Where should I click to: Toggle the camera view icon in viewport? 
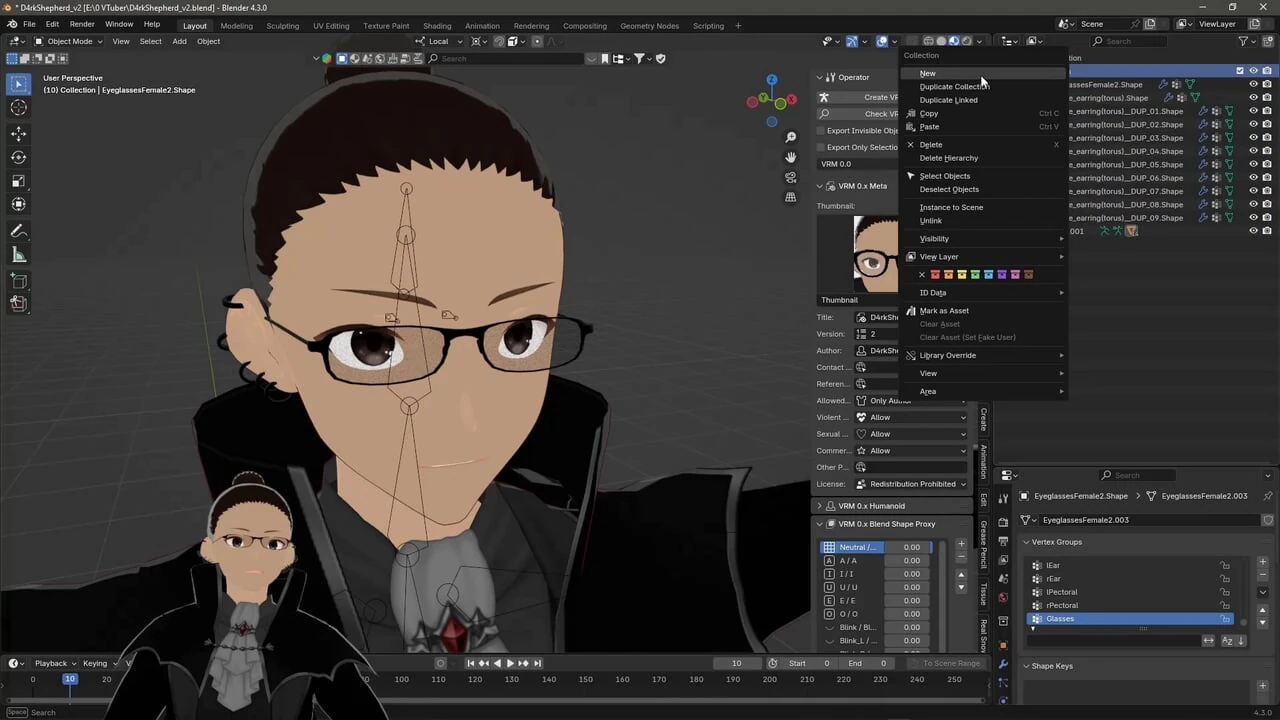[790, 177]
